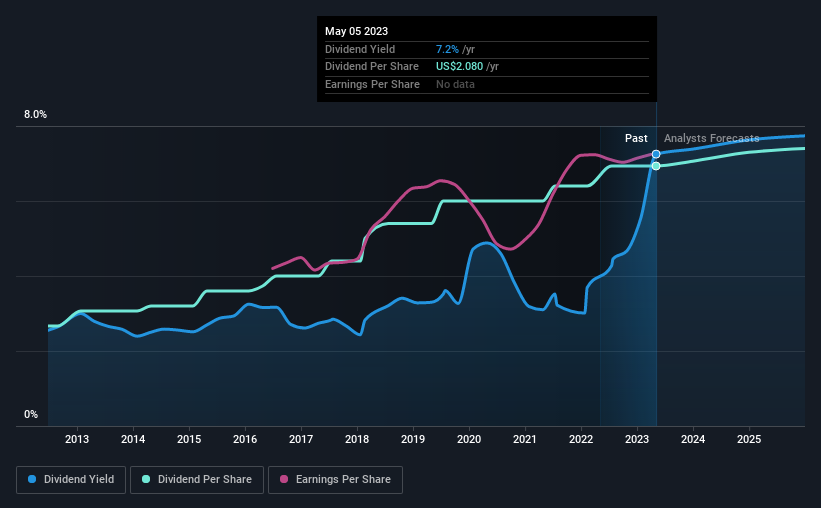Click the 2024 x-axis label
Viewport: 821px width, 508px height.
[693, 439]
